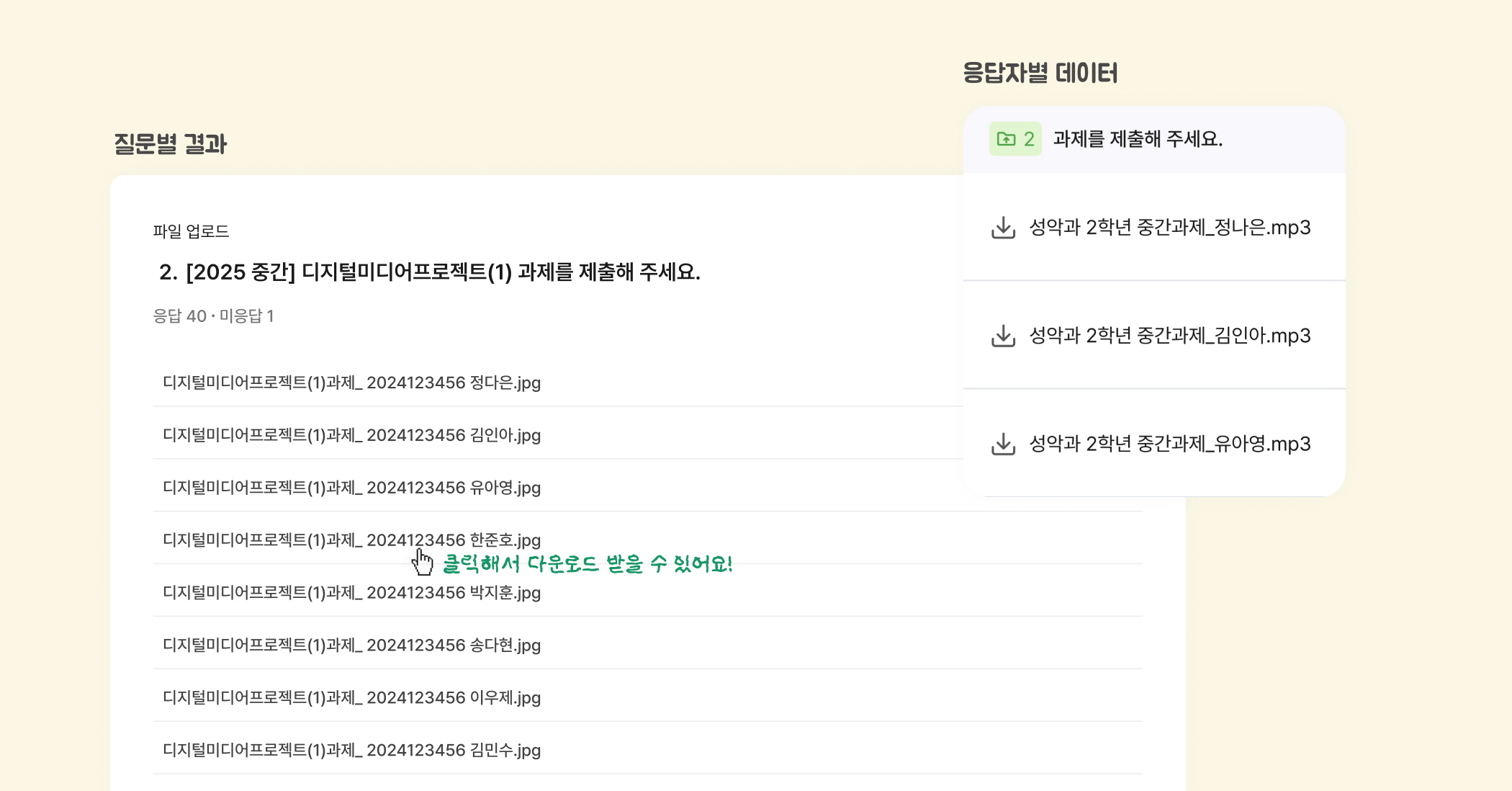Viewport: 1512px width, 791px height.
Task: Click download icon for 김인아.mp3 file
Action: 1003,336
